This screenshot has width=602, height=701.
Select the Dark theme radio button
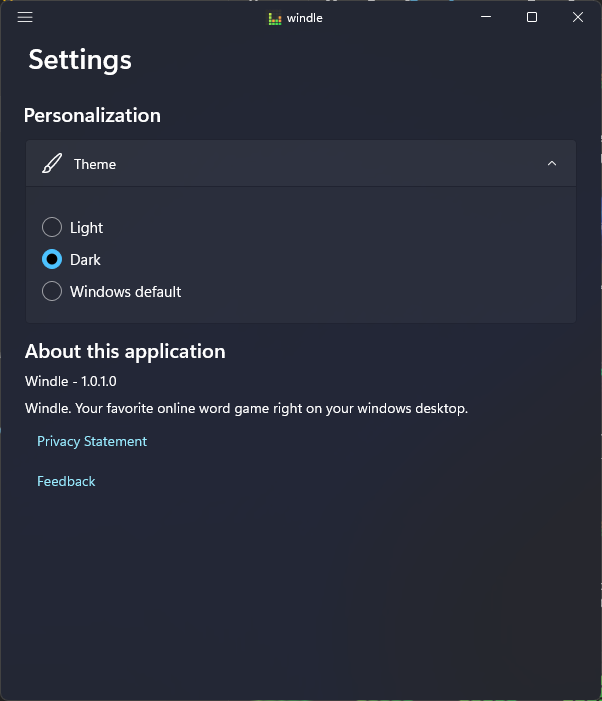coord(52,260)
